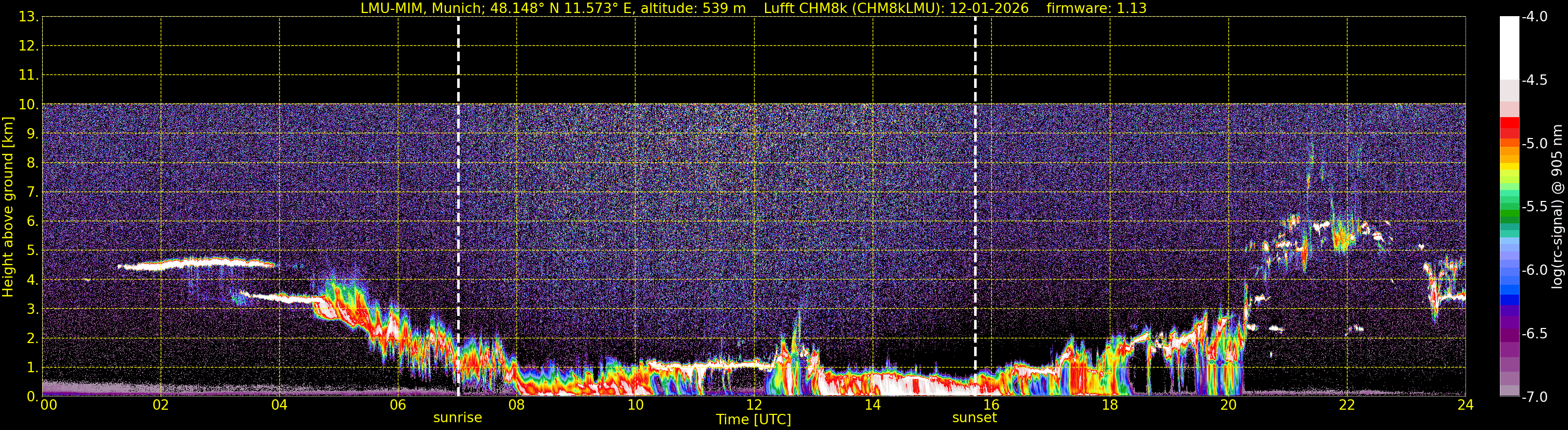Click the "22" time axis tick label
The width and height of the screenshot is (1568, 430).
[x=1347, y=405]
